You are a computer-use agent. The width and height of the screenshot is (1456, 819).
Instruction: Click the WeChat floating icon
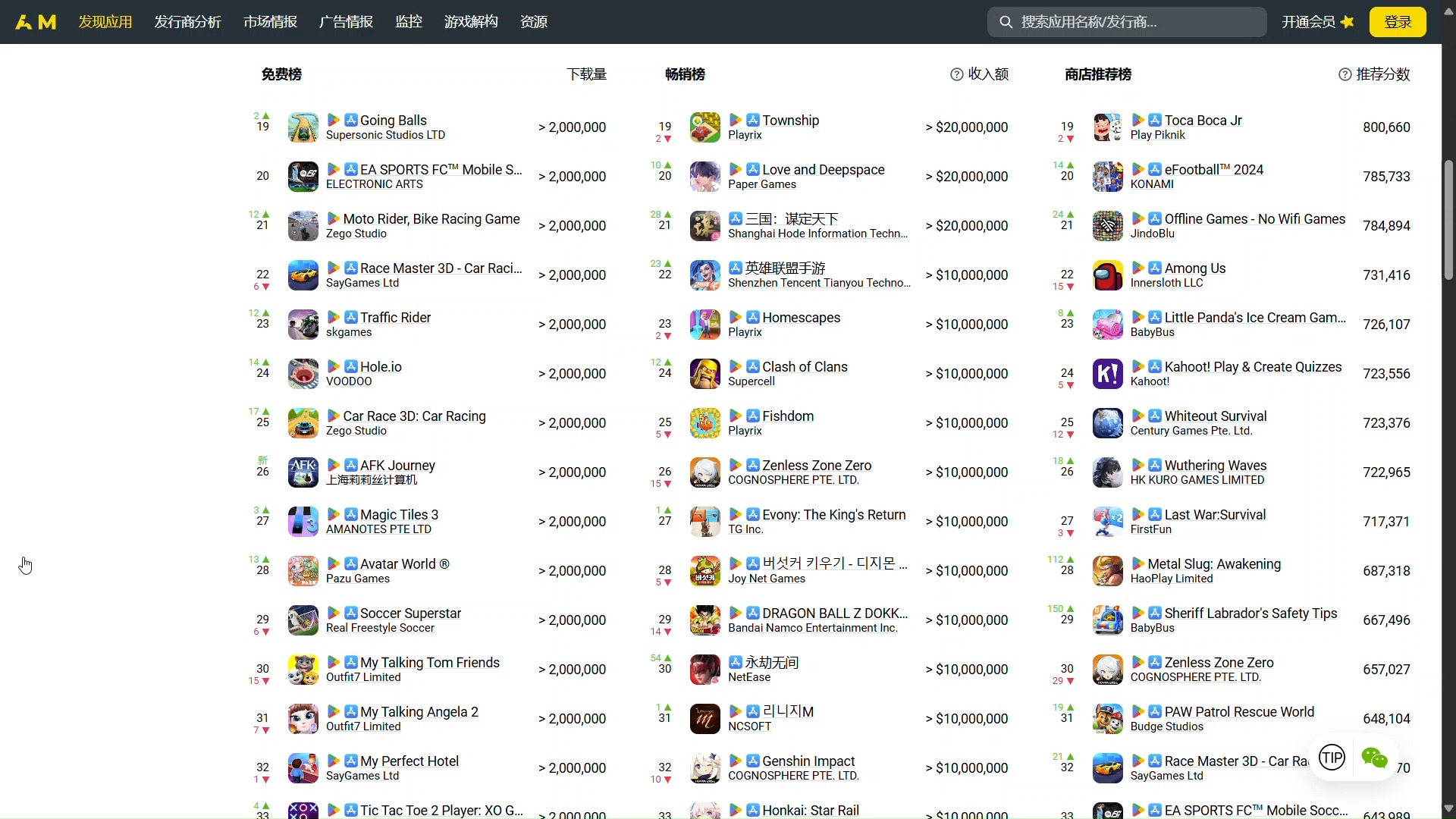coord(1375,758)
